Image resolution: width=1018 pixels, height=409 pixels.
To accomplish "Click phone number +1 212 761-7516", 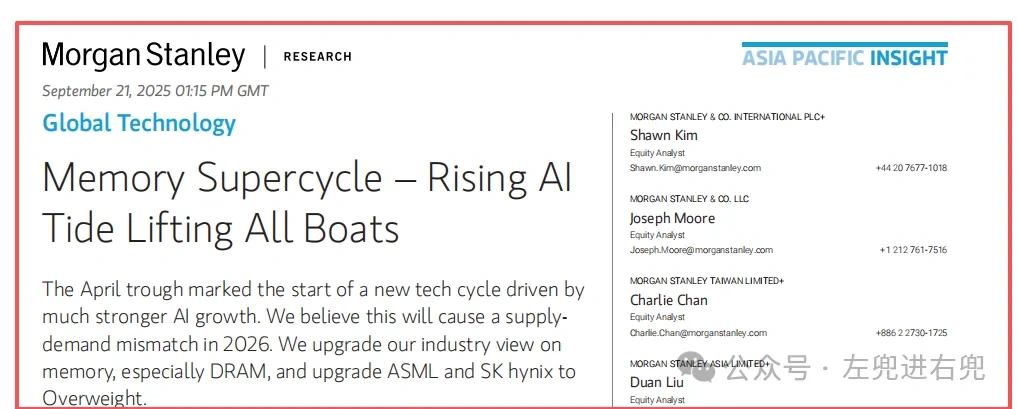I will (x=913, y=250).
